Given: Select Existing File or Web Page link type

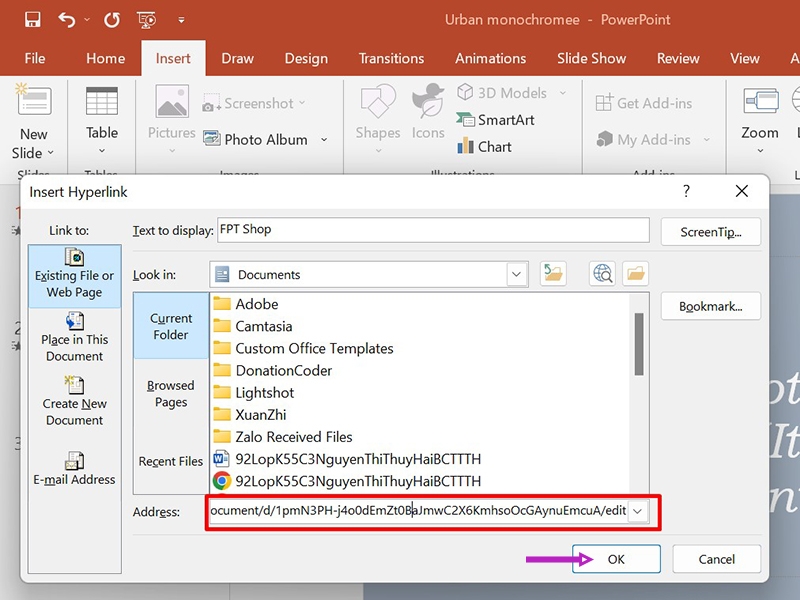Looking at the screenshot, I should pyautogui.click(x=74, y=276).
